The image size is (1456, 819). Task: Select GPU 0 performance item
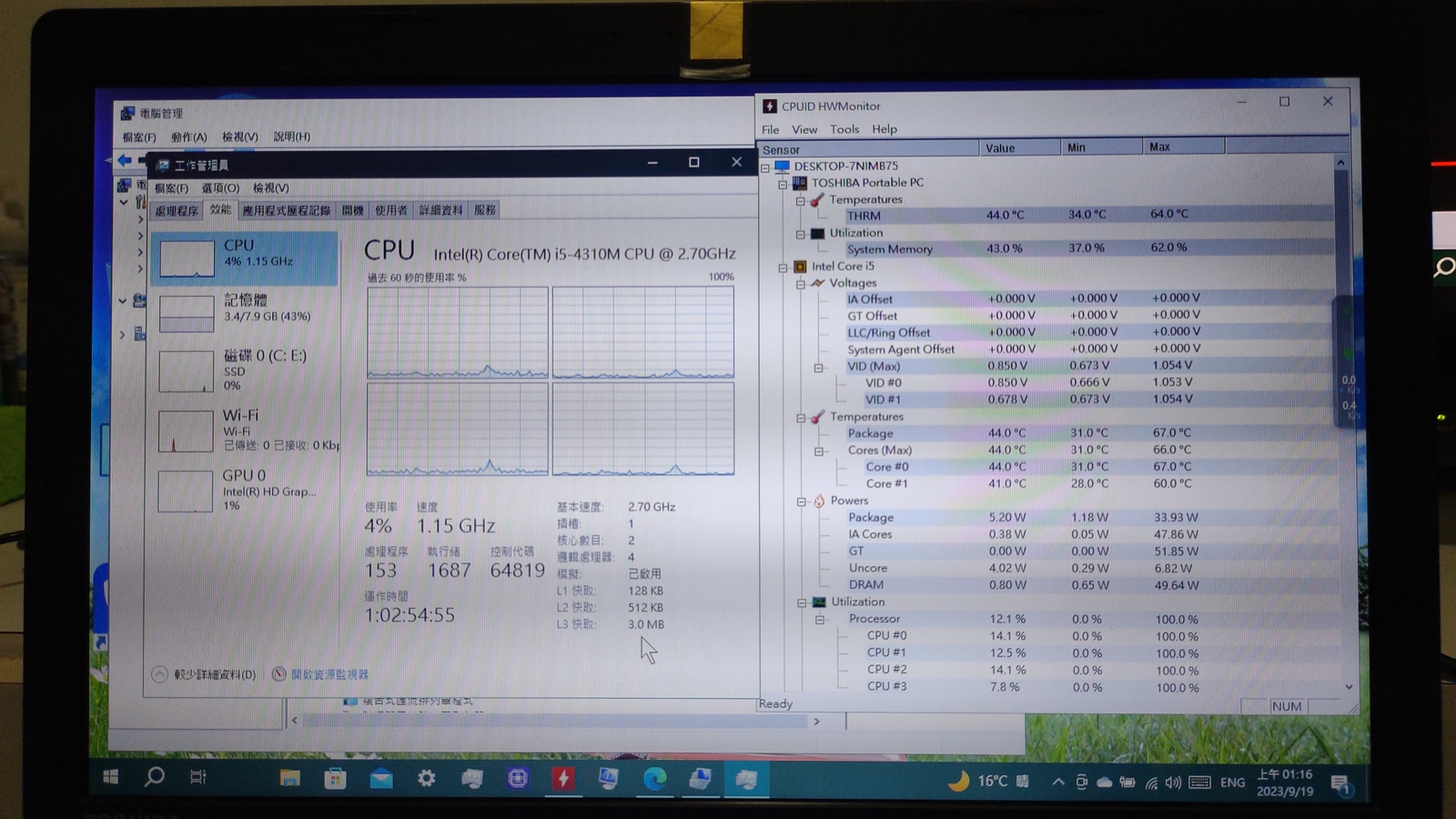pyautogui.click(x=244, y=490)
